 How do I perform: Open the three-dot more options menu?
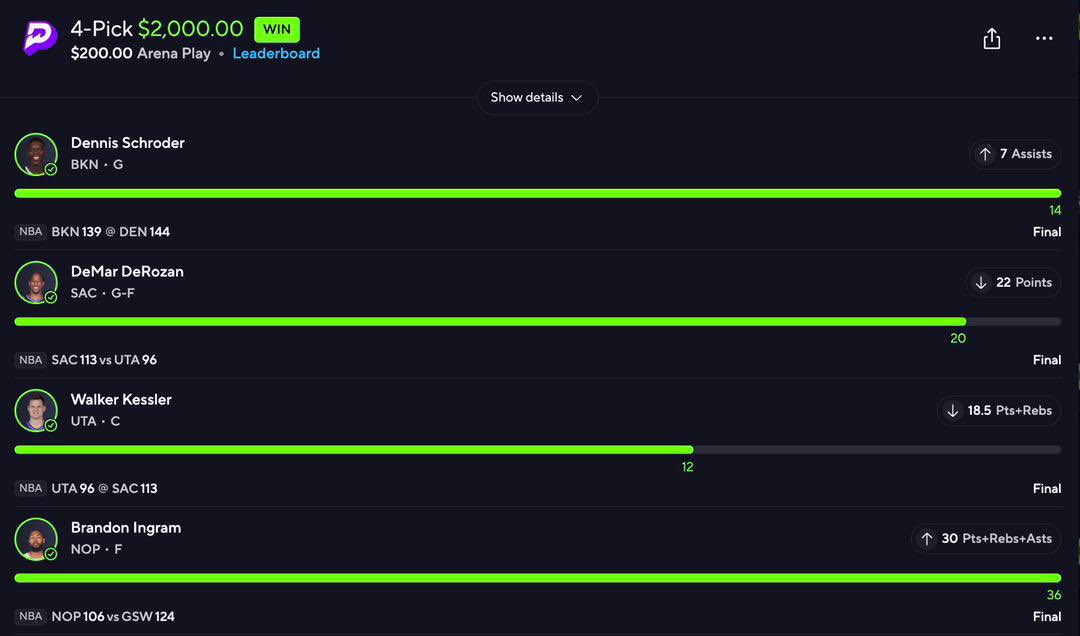coord(1044,39)
